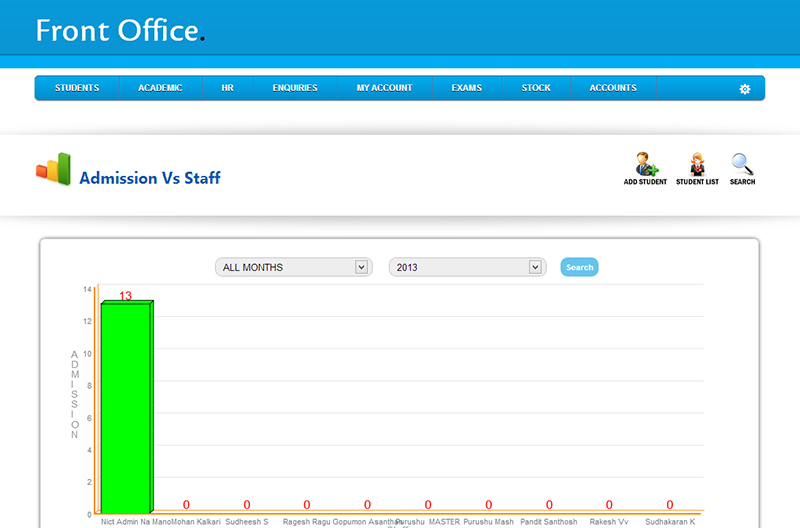Go to the ENQUIRIES menu

(295, 88)
